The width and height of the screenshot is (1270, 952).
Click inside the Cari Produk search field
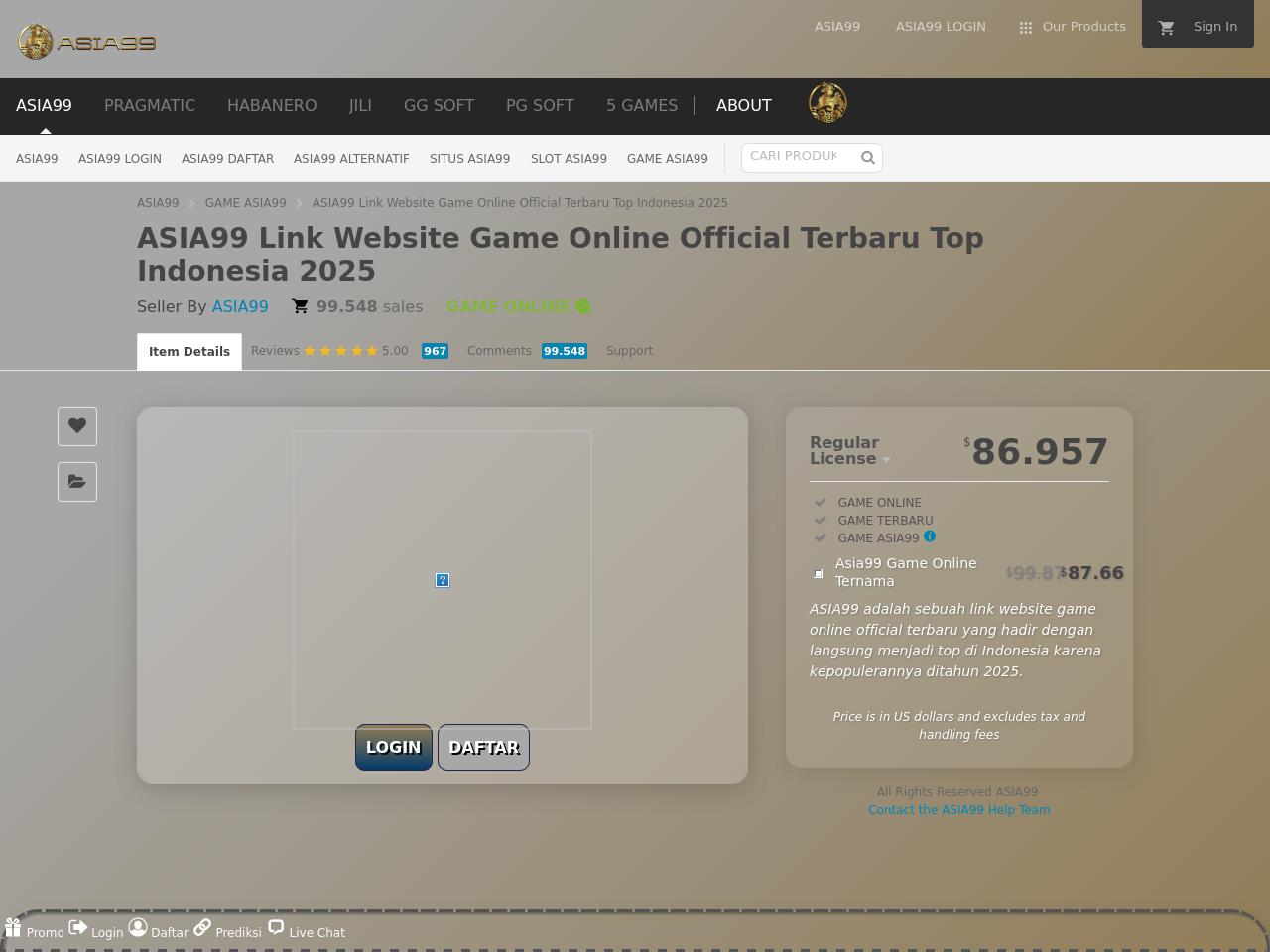[x=794, y=157]
